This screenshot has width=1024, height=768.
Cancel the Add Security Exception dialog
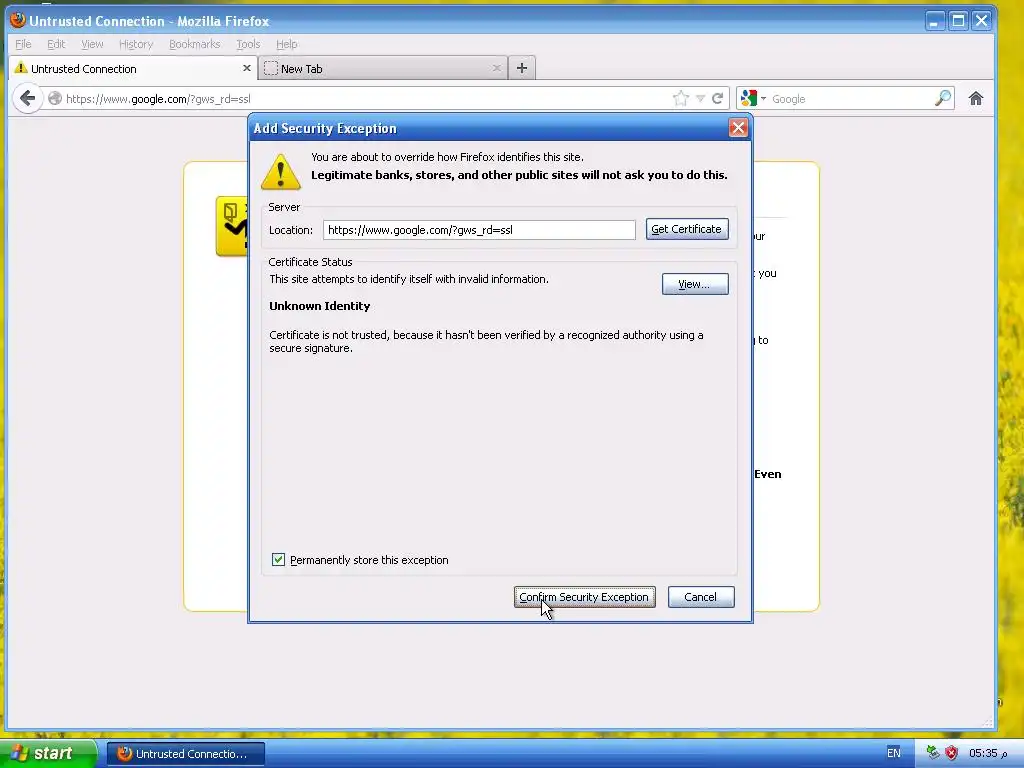click(x=701, y=597)
